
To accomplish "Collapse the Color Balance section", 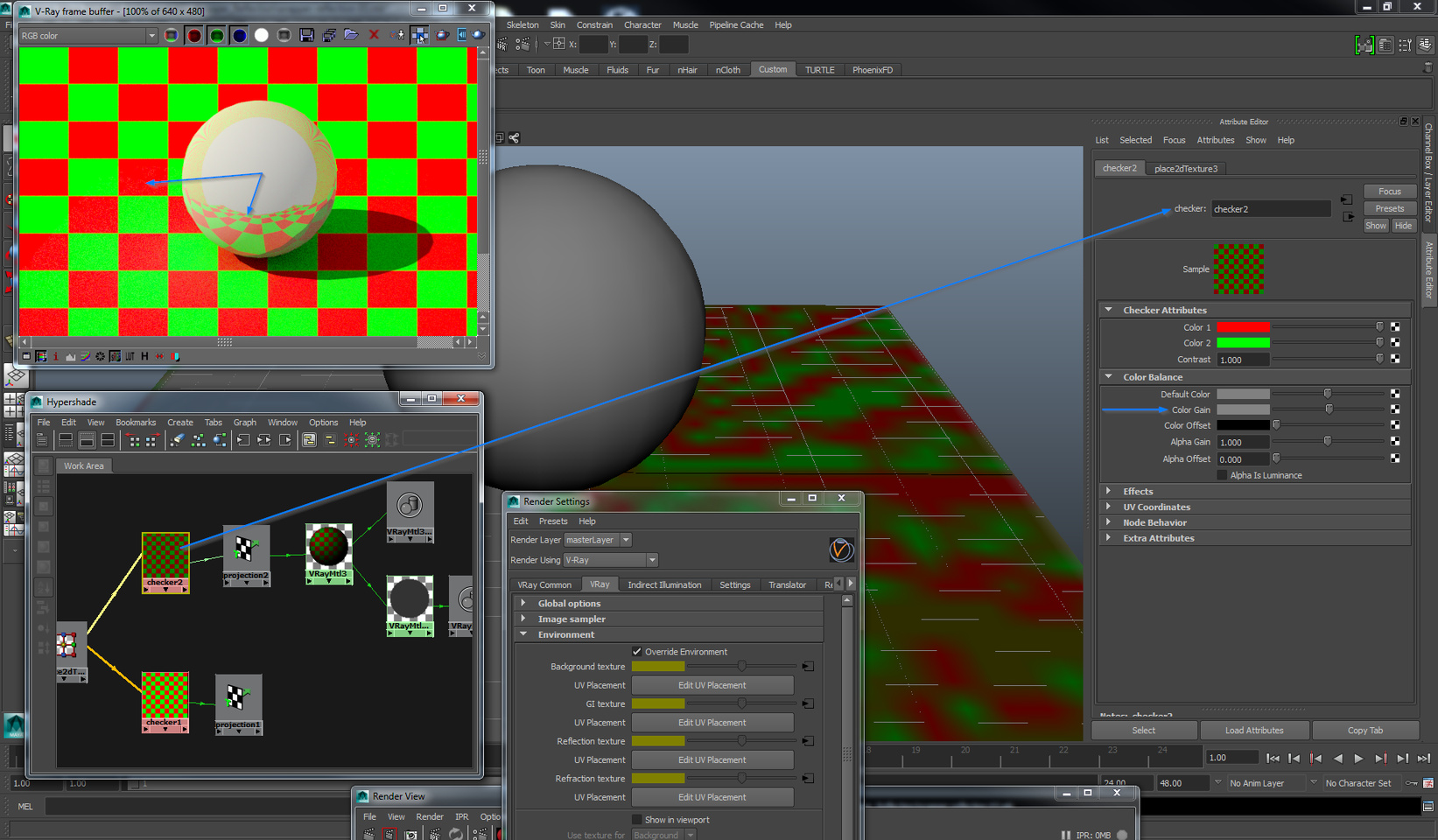I will coord(1109,377).
